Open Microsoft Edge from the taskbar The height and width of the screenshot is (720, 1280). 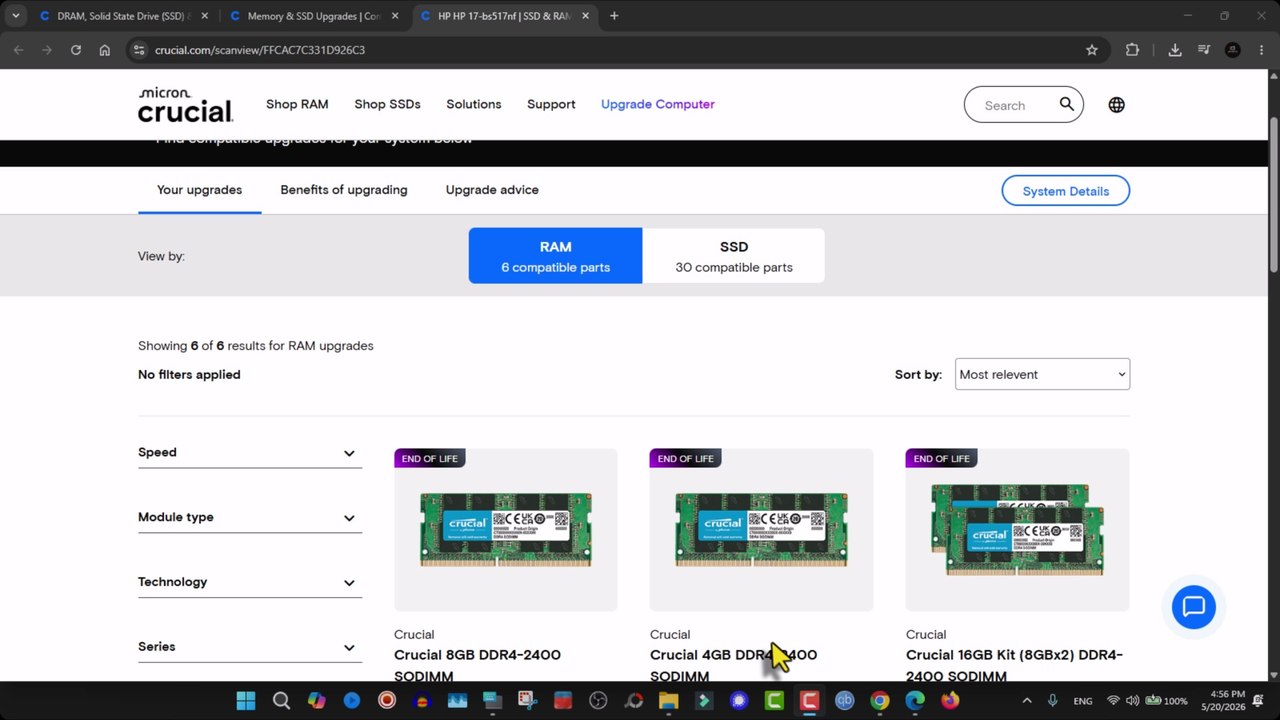915,701
